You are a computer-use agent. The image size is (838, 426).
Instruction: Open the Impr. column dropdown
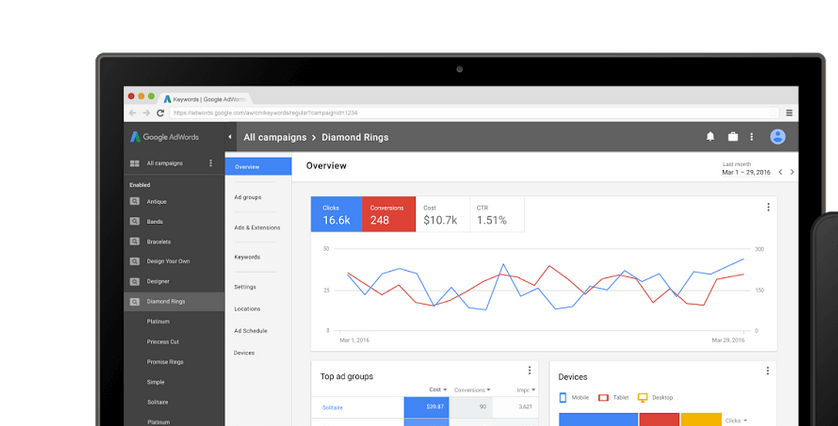pos(526,390)
